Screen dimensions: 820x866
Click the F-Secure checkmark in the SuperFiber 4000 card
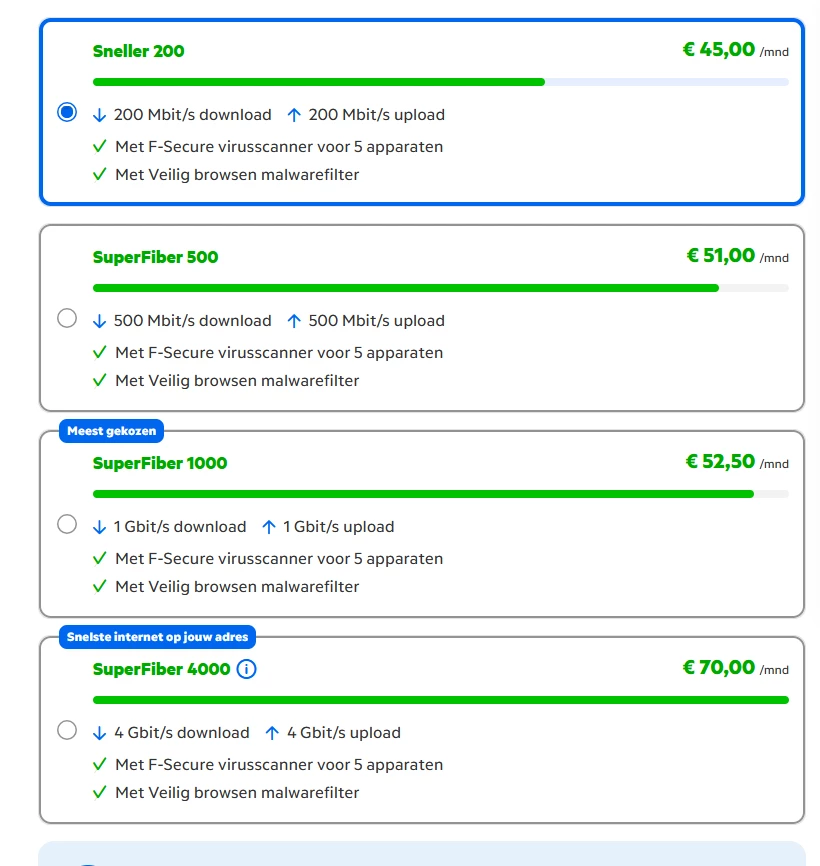(x=99, y=764)
